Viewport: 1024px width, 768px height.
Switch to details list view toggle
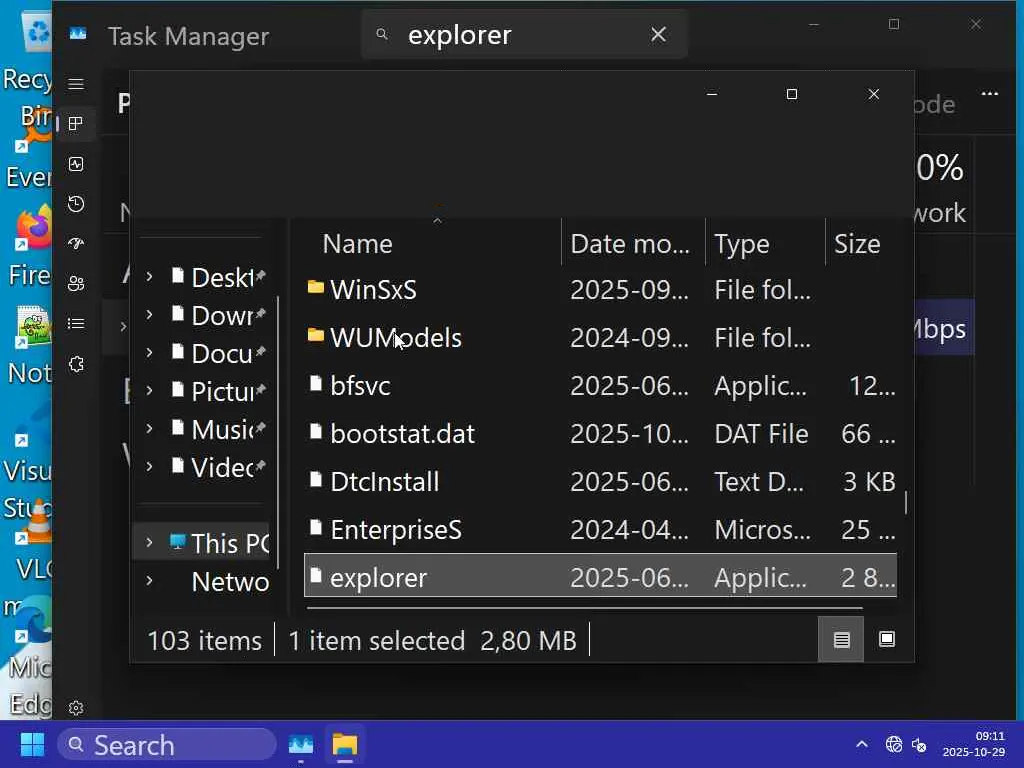tap(841, 640)
